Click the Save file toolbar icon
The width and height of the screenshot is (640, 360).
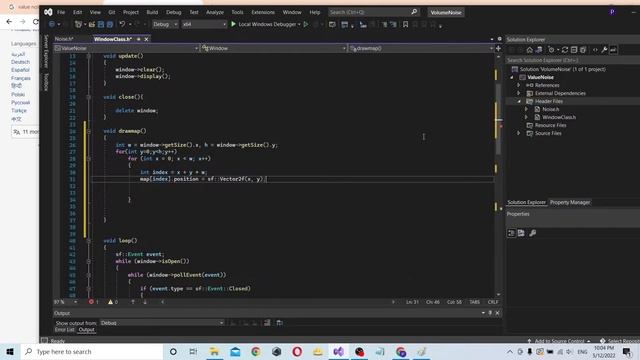pyautogui.click(x=101, y=24)
